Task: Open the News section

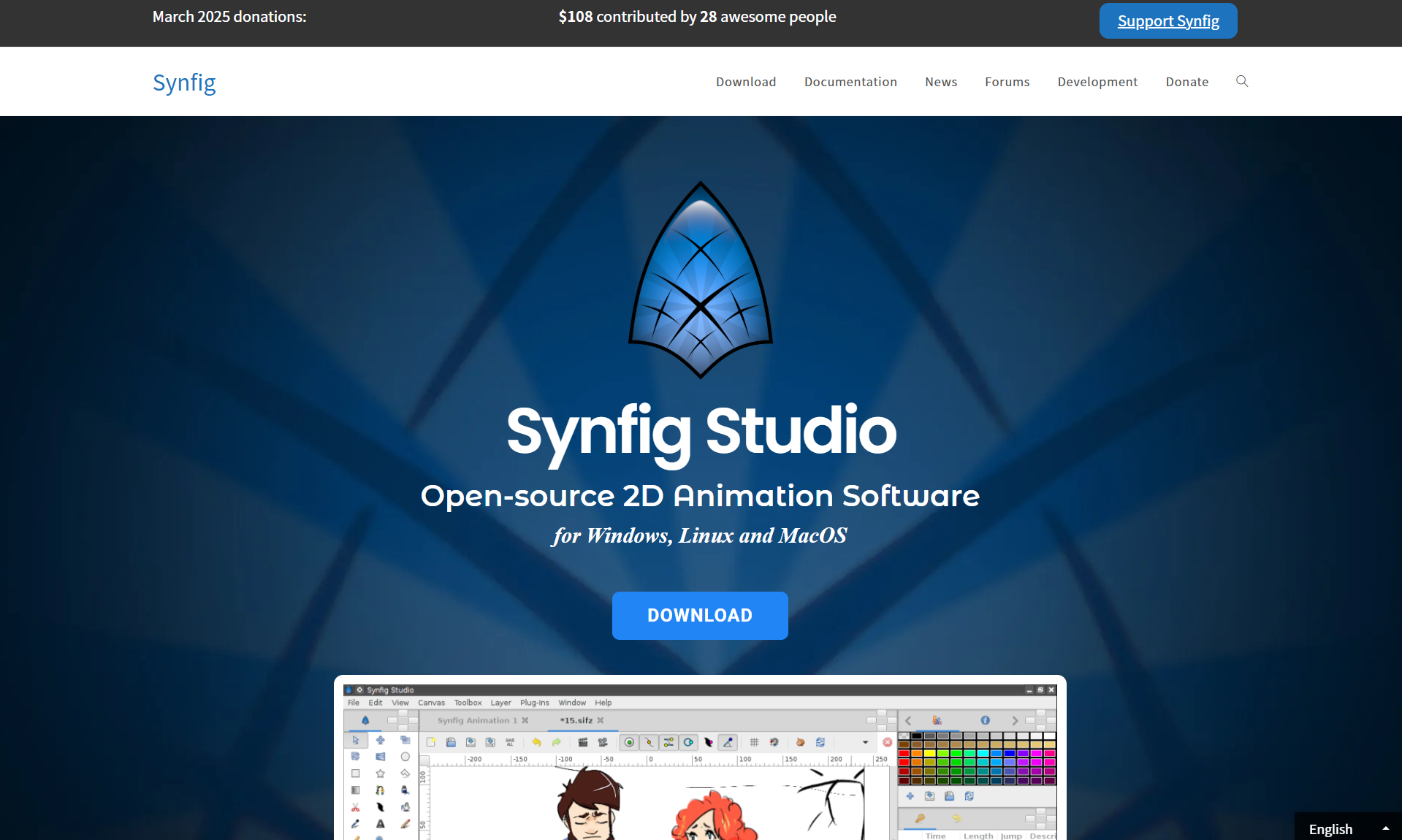Action: tap(941, 82)
